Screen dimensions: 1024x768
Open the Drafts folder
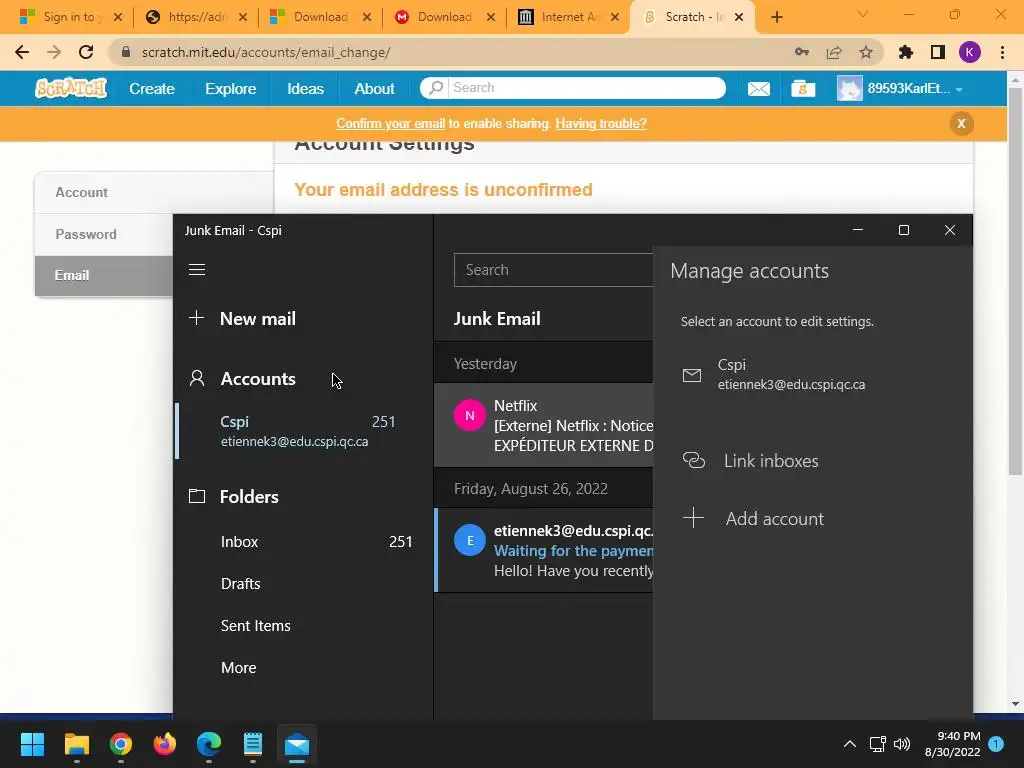click(304, 583)
